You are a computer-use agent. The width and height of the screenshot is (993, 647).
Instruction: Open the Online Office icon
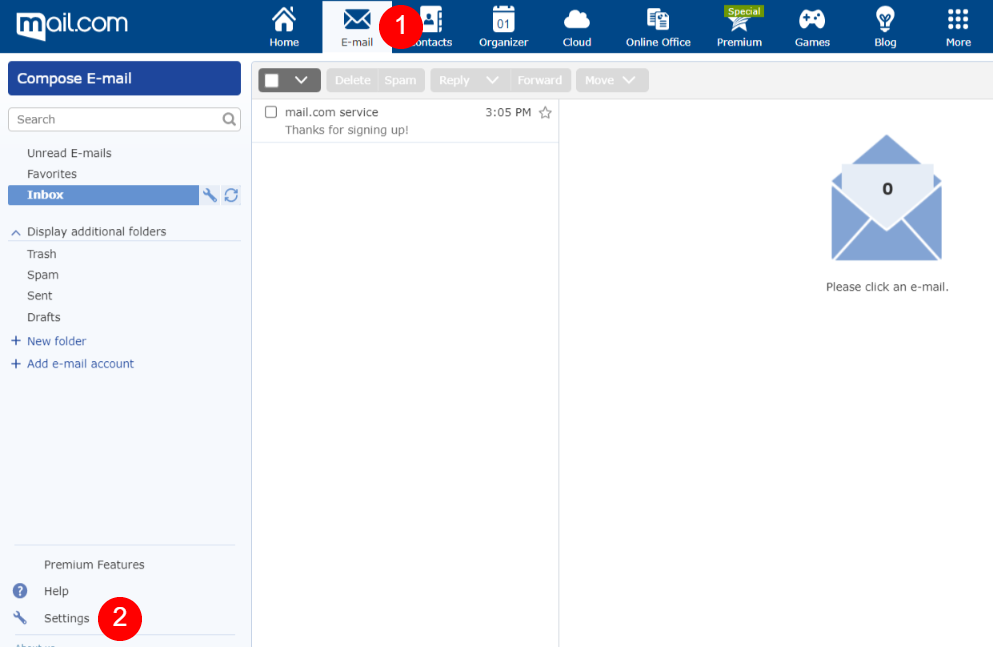658,20
